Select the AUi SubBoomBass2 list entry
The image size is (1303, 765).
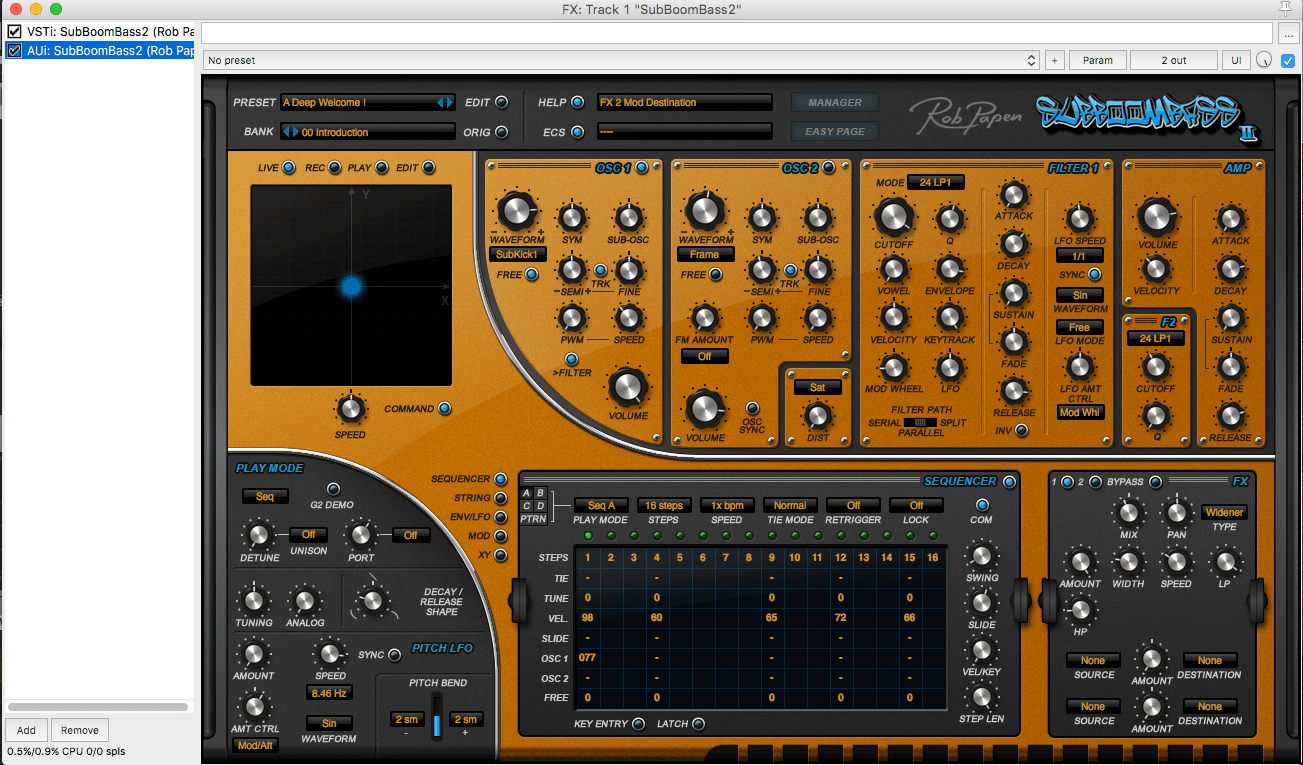point(98,50)
